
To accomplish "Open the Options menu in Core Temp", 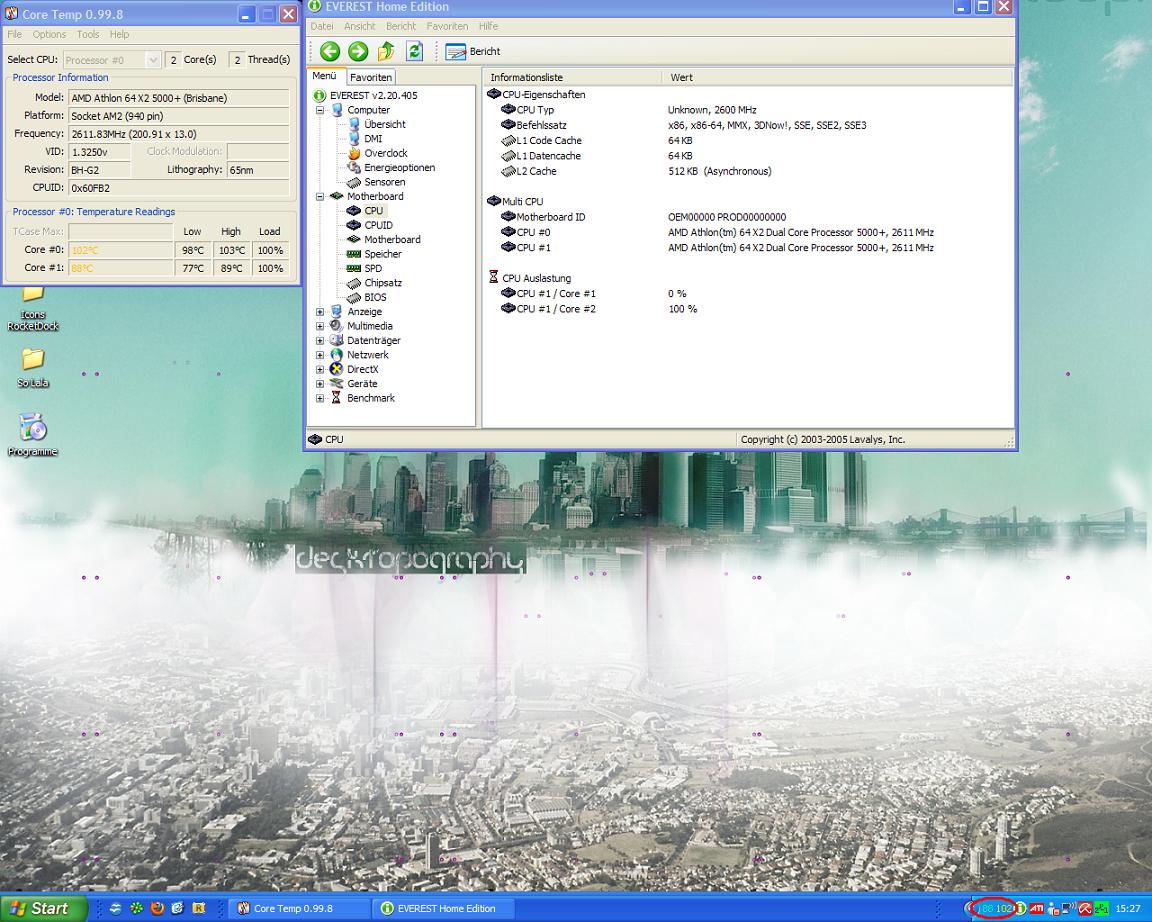I will point(49,35).
